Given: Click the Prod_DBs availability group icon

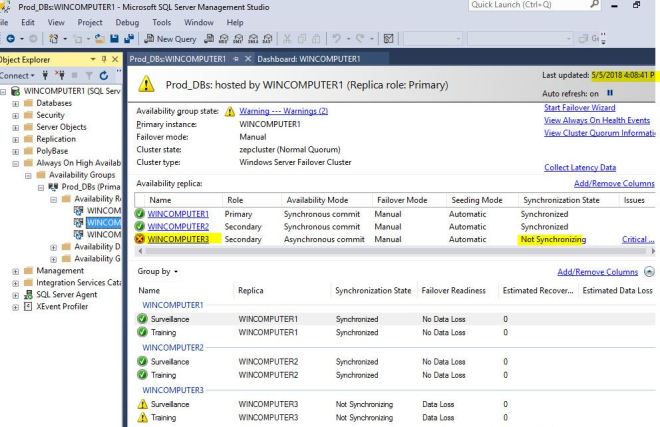Looking at the screenshot, I should [x=53, y=187].
